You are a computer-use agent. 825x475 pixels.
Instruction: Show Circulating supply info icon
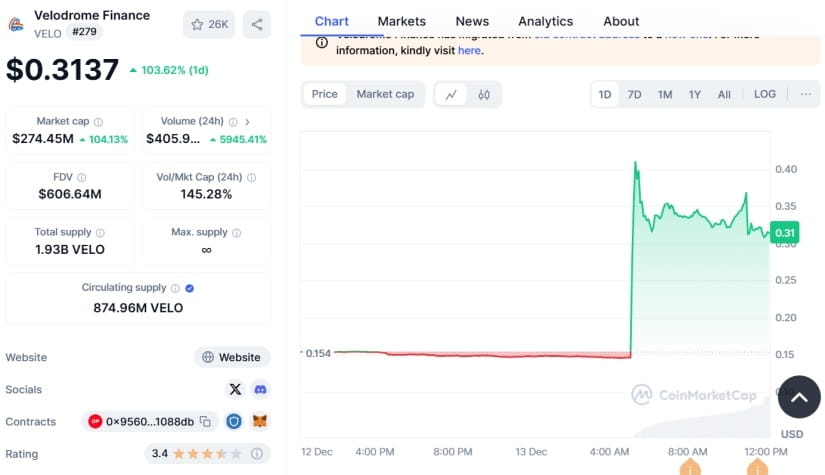[x=175, y=288]
